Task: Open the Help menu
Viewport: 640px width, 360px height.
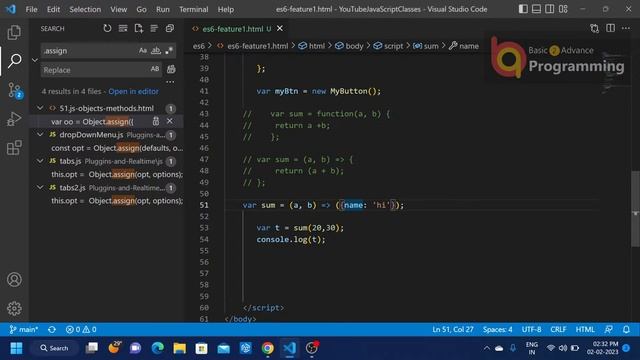Action: pyautogui.click(x=226, y=9)
